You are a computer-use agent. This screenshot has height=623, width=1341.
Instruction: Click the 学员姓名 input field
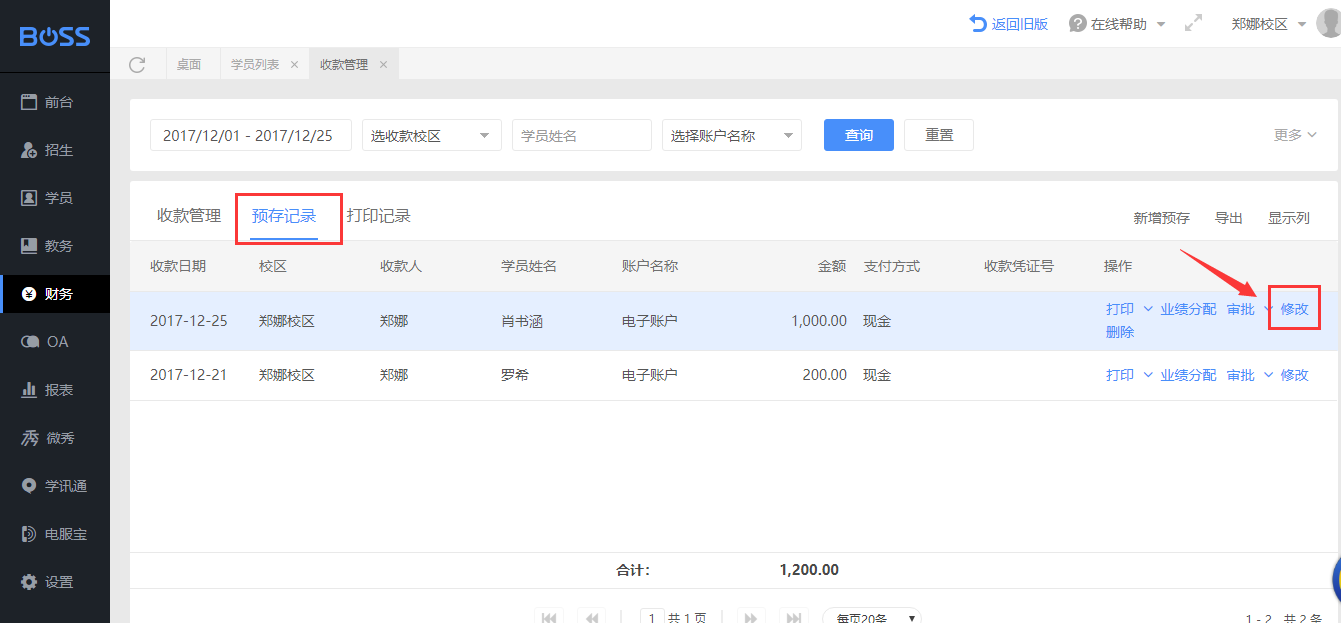[582, 135]
